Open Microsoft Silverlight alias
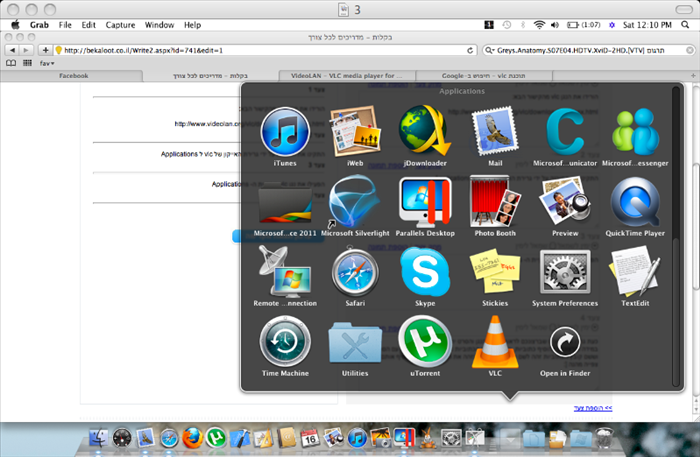This screenshot has height=457, width=700. coord(355,202)
